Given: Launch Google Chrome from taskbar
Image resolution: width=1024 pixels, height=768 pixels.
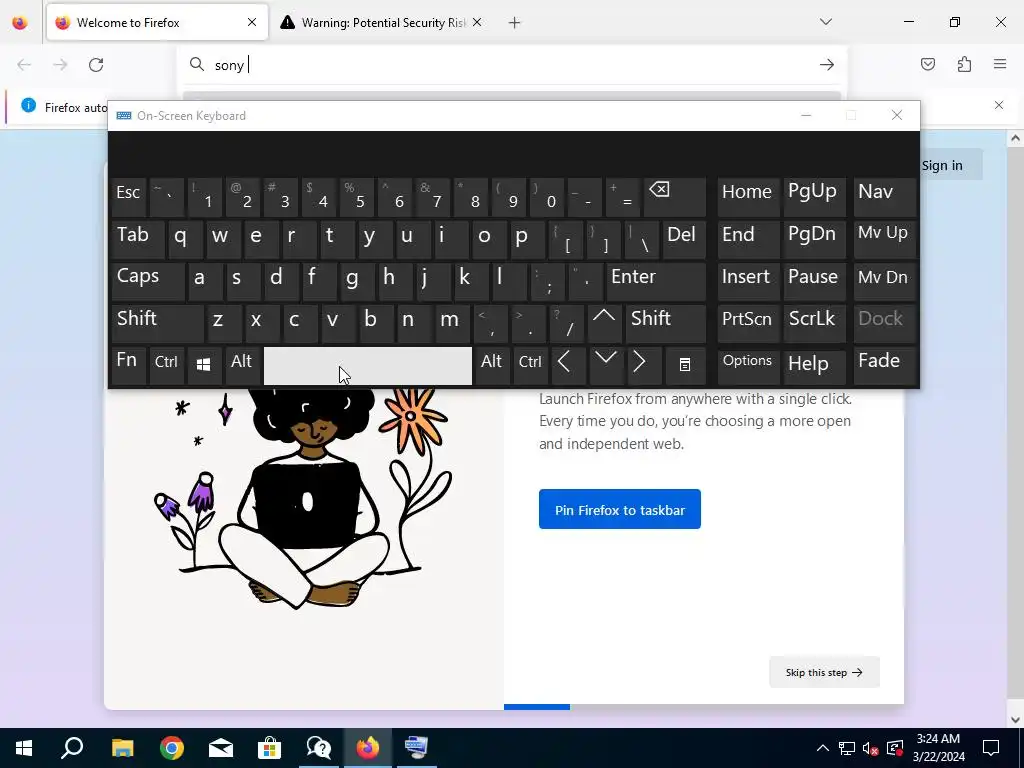Looking at the screenshot, I should [172, 748].
